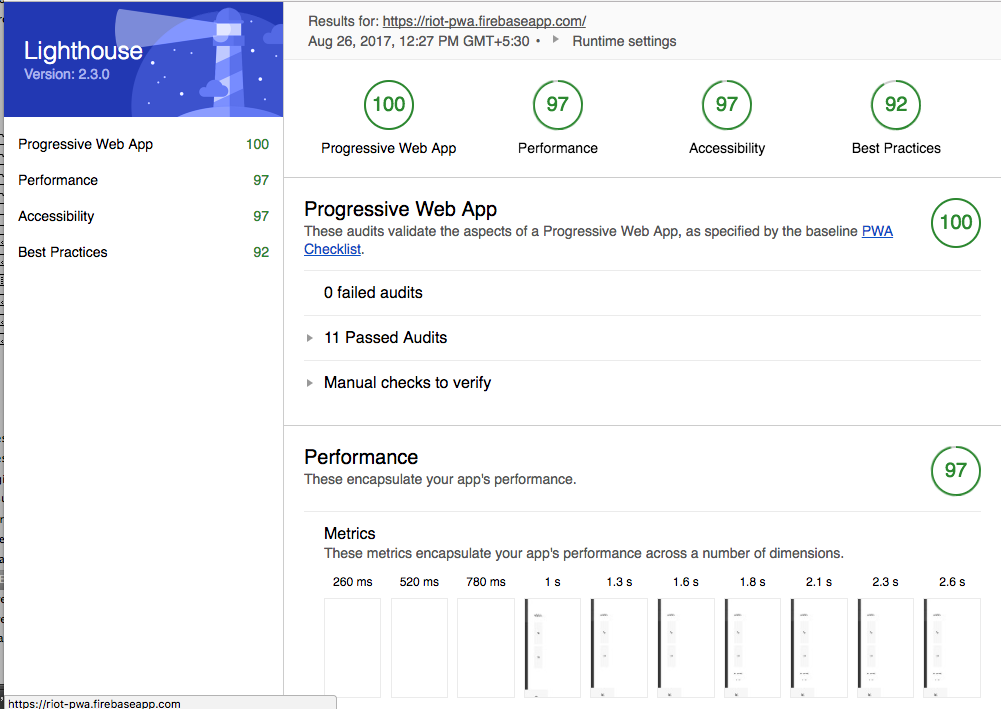Select Best Practices in the sidebar
This screenshot has width=1001, height=709.
(x=63, y=252)
